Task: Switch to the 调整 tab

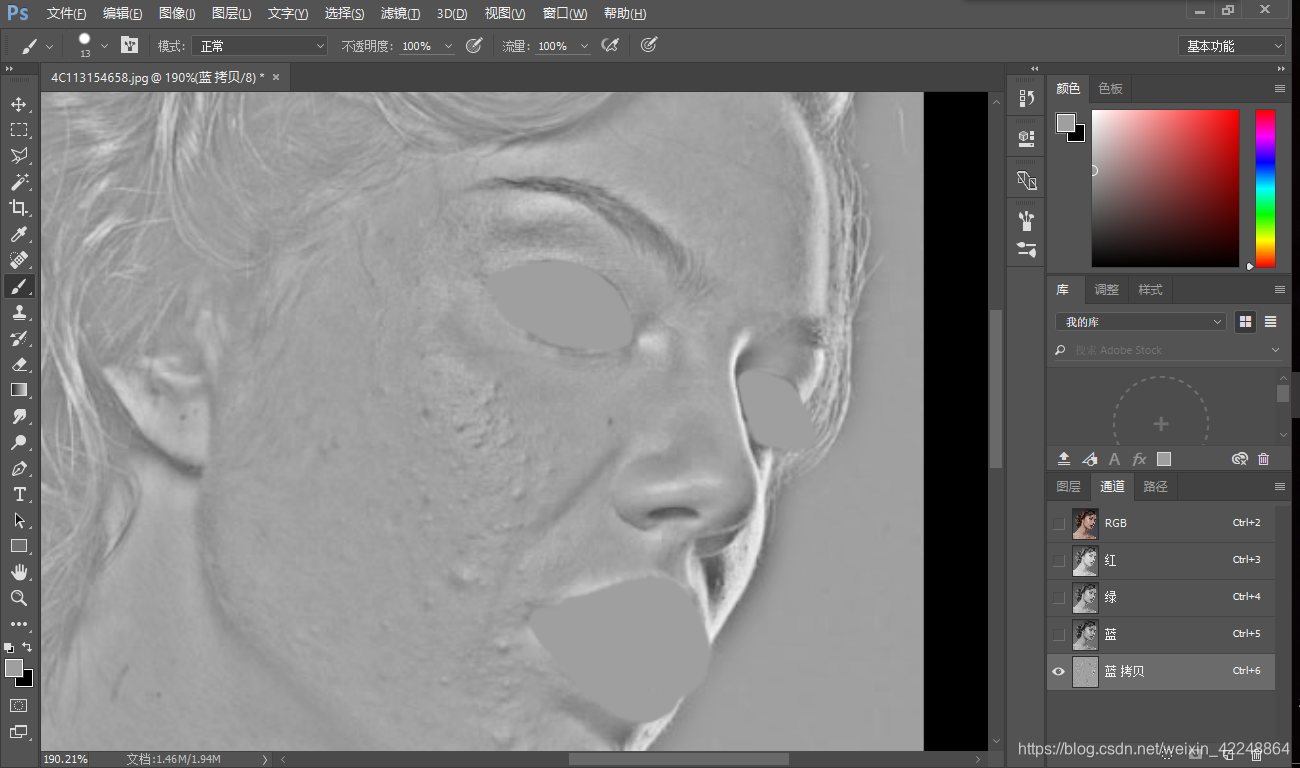Action: (x=1107, y=289)
